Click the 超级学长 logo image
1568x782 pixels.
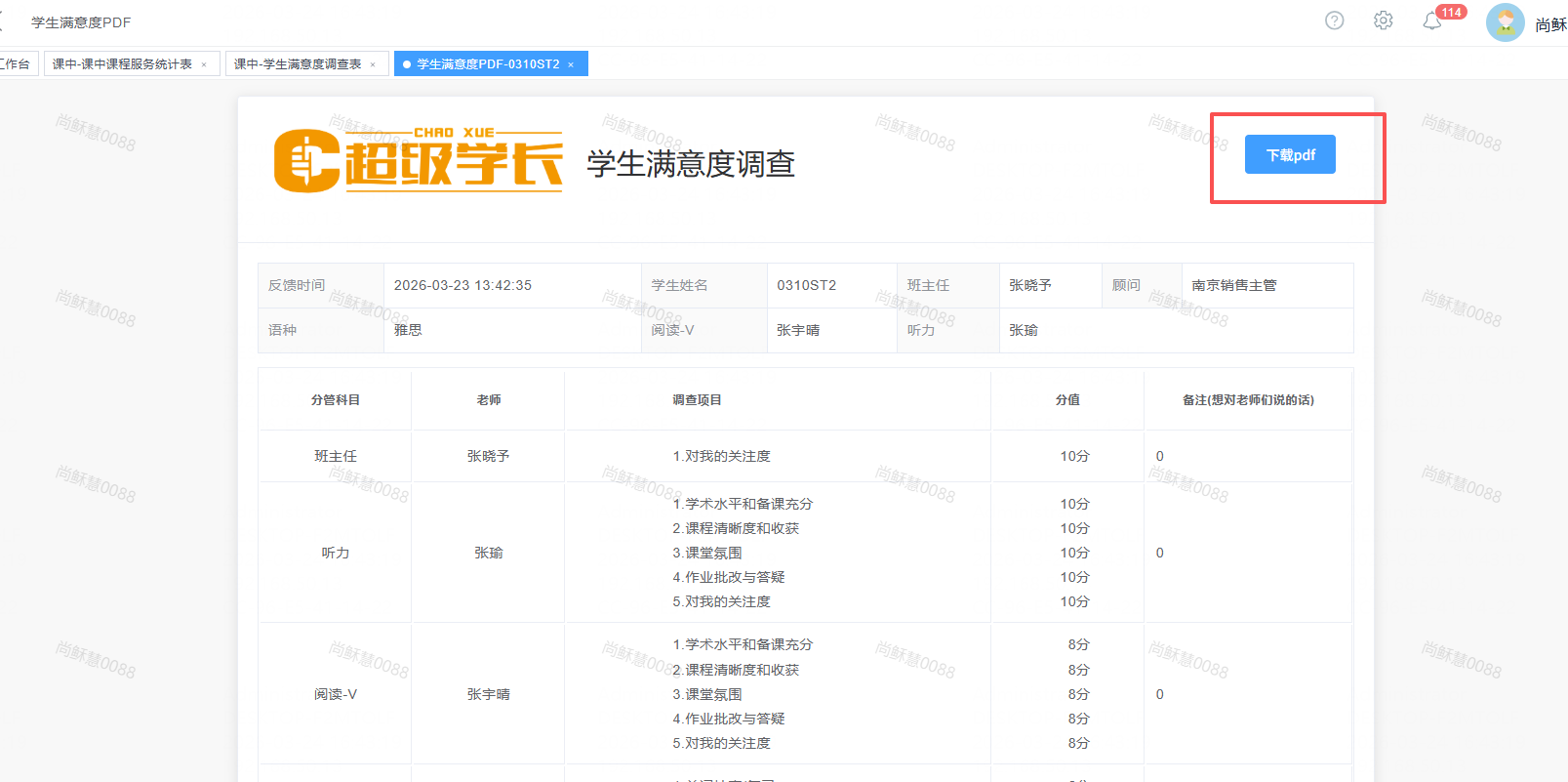tap(418, 159)
